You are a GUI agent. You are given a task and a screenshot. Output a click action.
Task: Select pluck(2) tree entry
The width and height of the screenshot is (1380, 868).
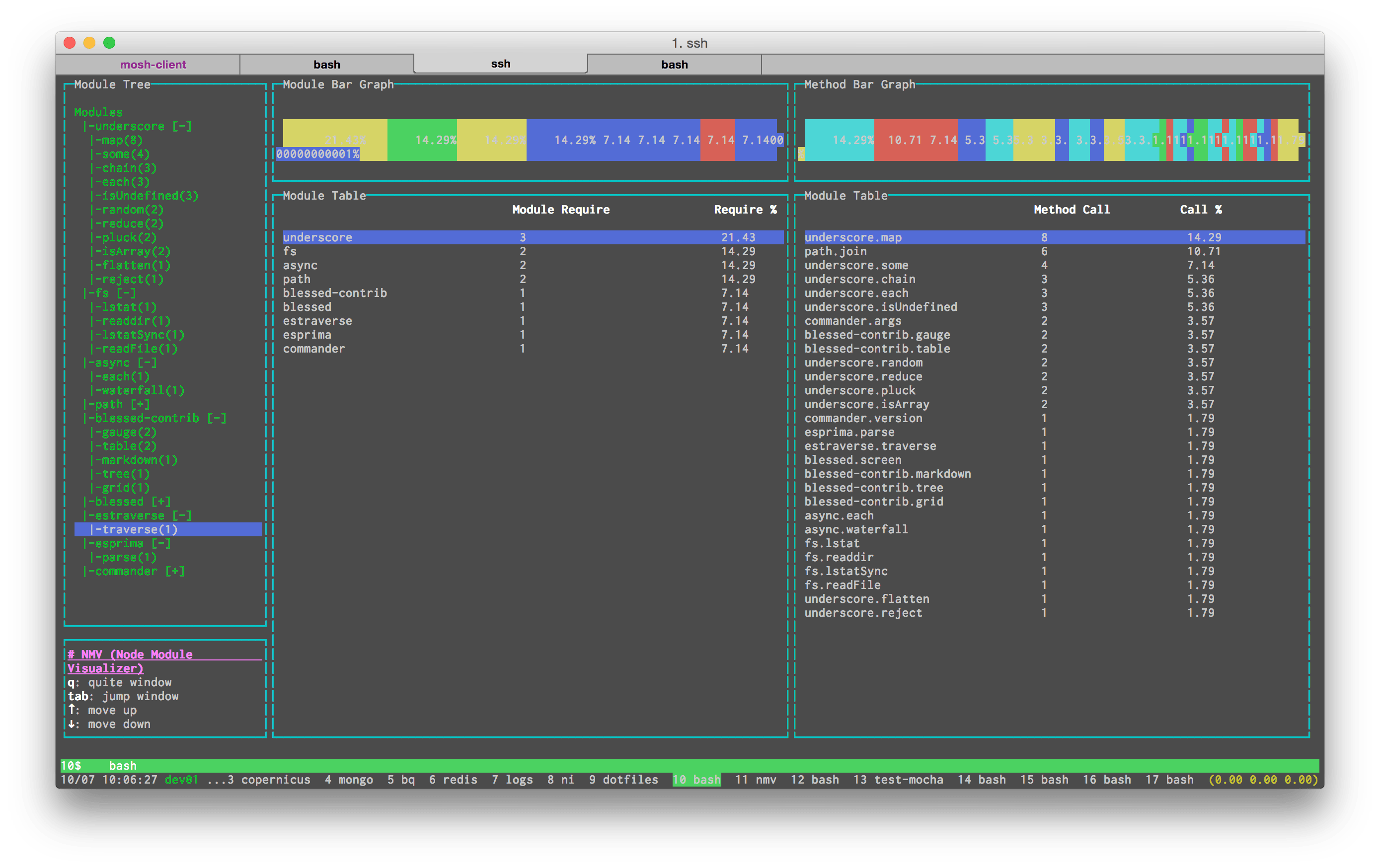coord(123,237)
